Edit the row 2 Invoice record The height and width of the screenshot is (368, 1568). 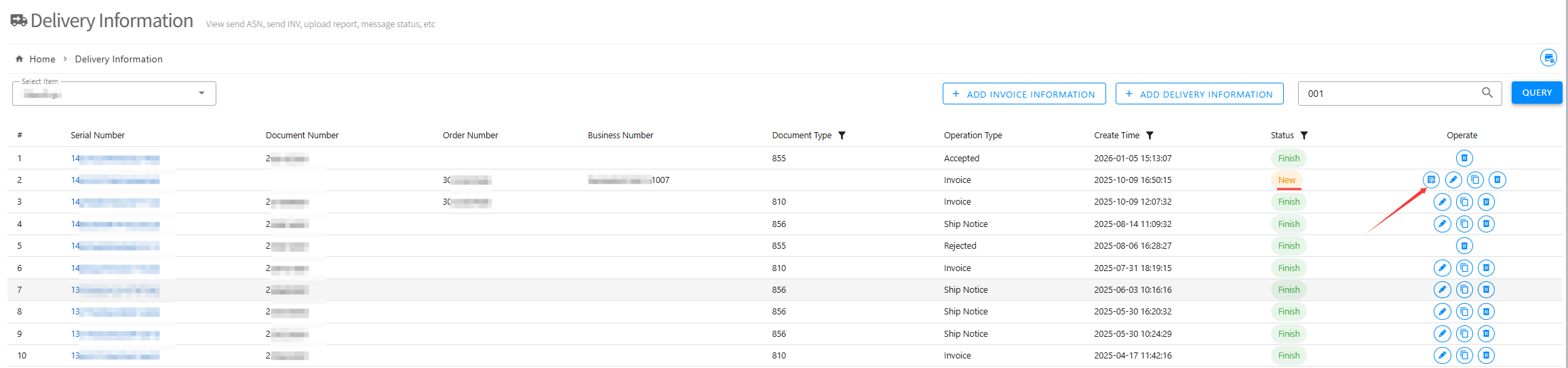click(1453, 180)
